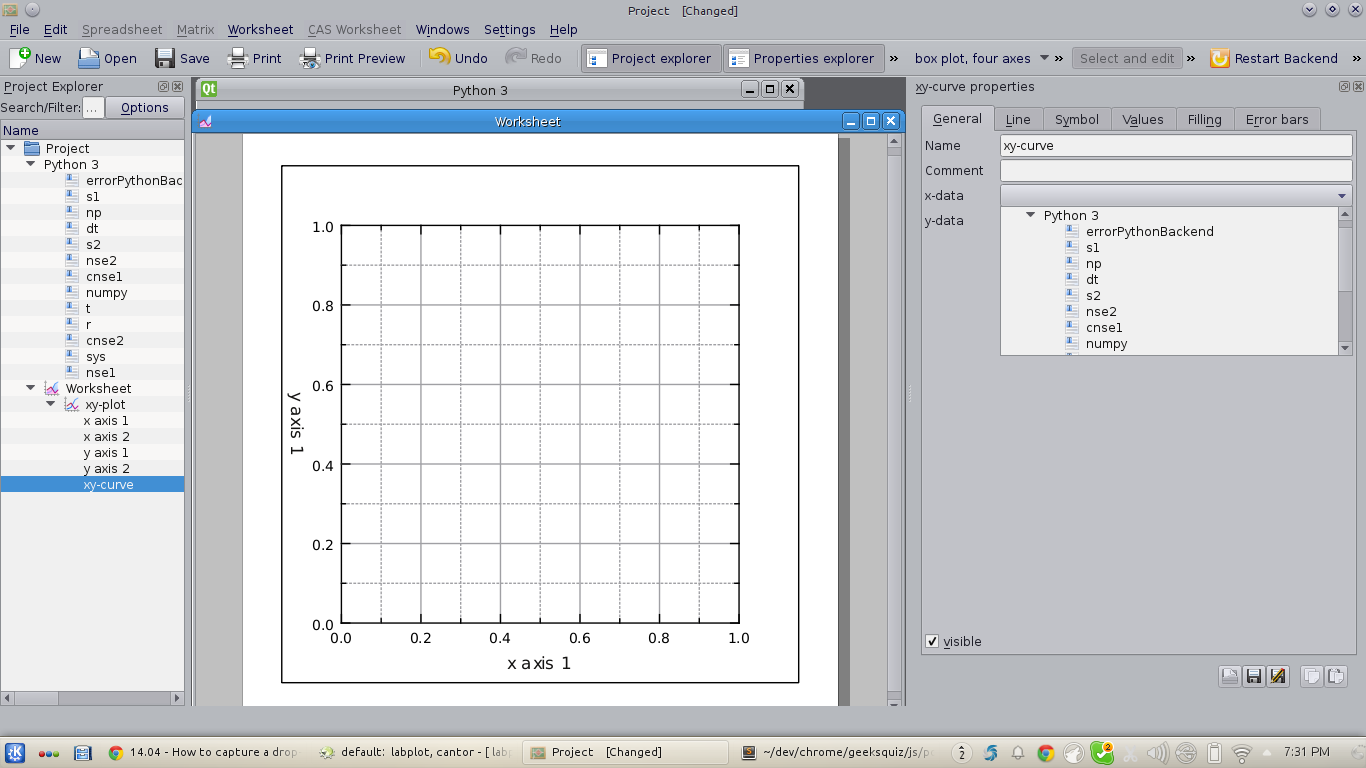This screenshot has height=768, width=1366.
Task: Toggle the visible checkbox for xy-curve
Action: point(932,641)
